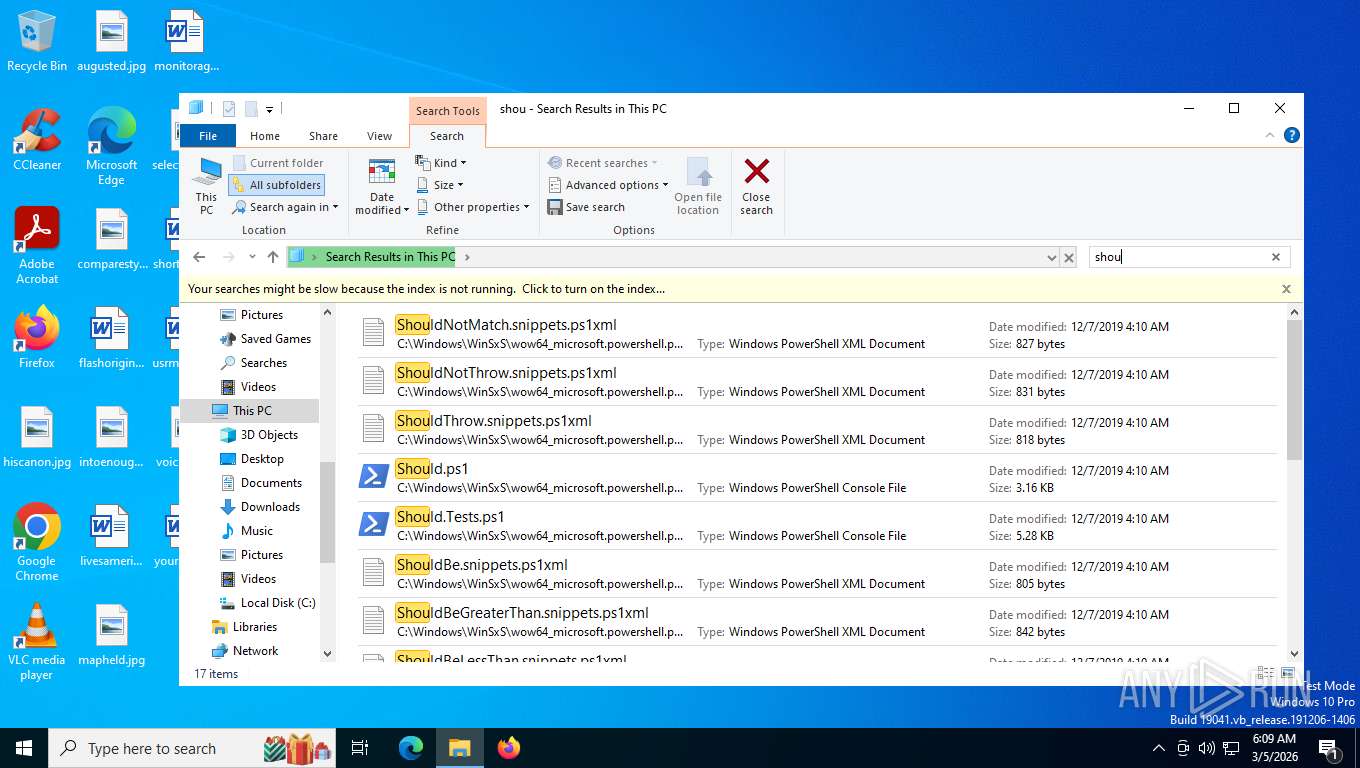
Task: Click the results list vertical scrollbar
Action: click(x=1294, y=390)
